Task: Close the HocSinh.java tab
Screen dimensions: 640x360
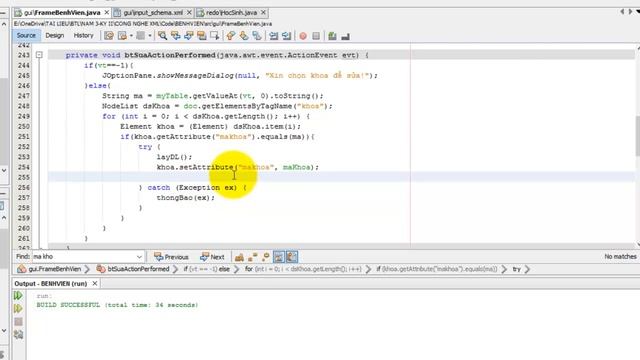Action: [263, 13]
